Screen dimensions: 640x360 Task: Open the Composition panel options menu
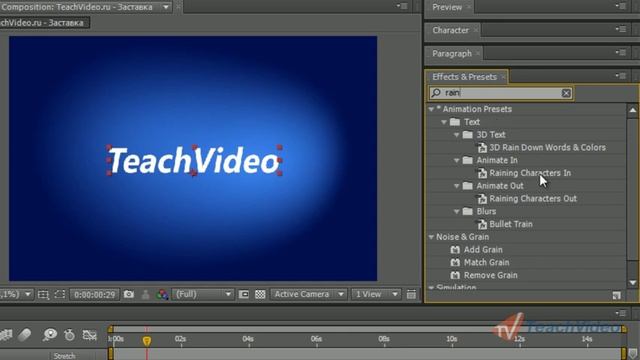[402, 6]
